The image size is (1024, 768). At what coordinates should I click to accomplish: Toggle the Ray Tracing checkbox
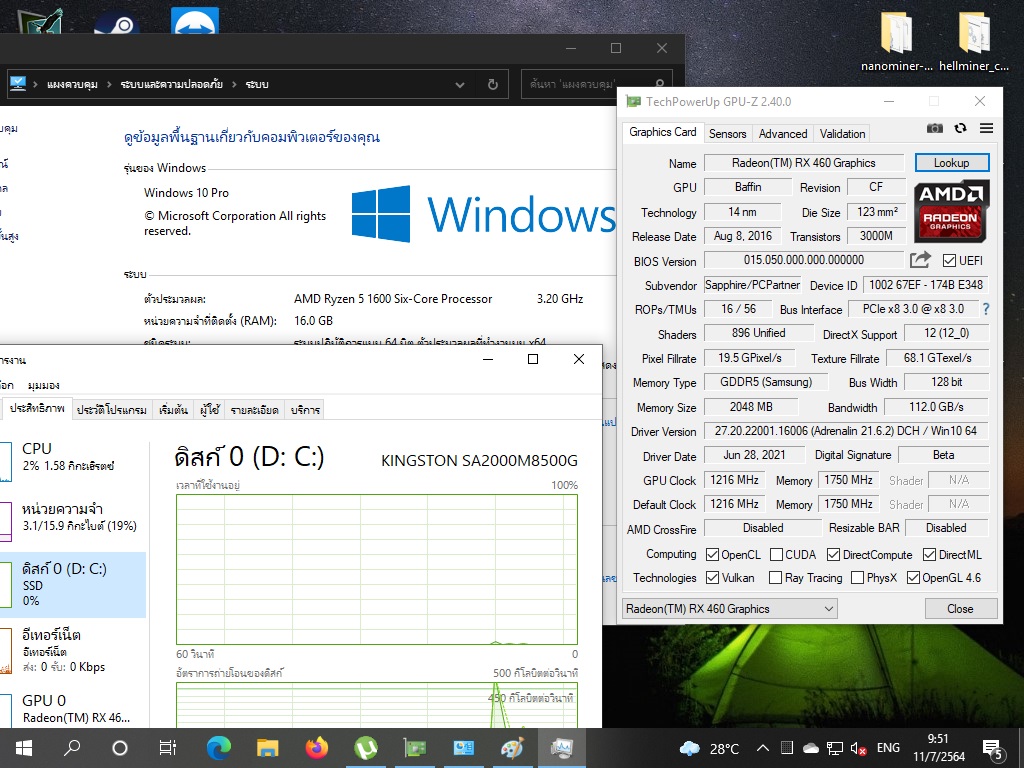tap(775, 577)
